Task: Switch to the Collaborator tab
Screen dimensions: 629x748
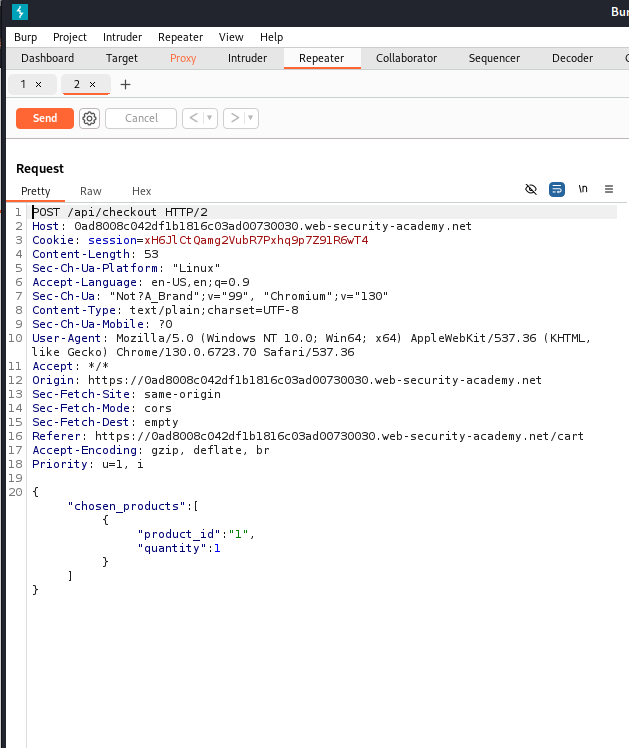Action: click(x=406, y=58)
